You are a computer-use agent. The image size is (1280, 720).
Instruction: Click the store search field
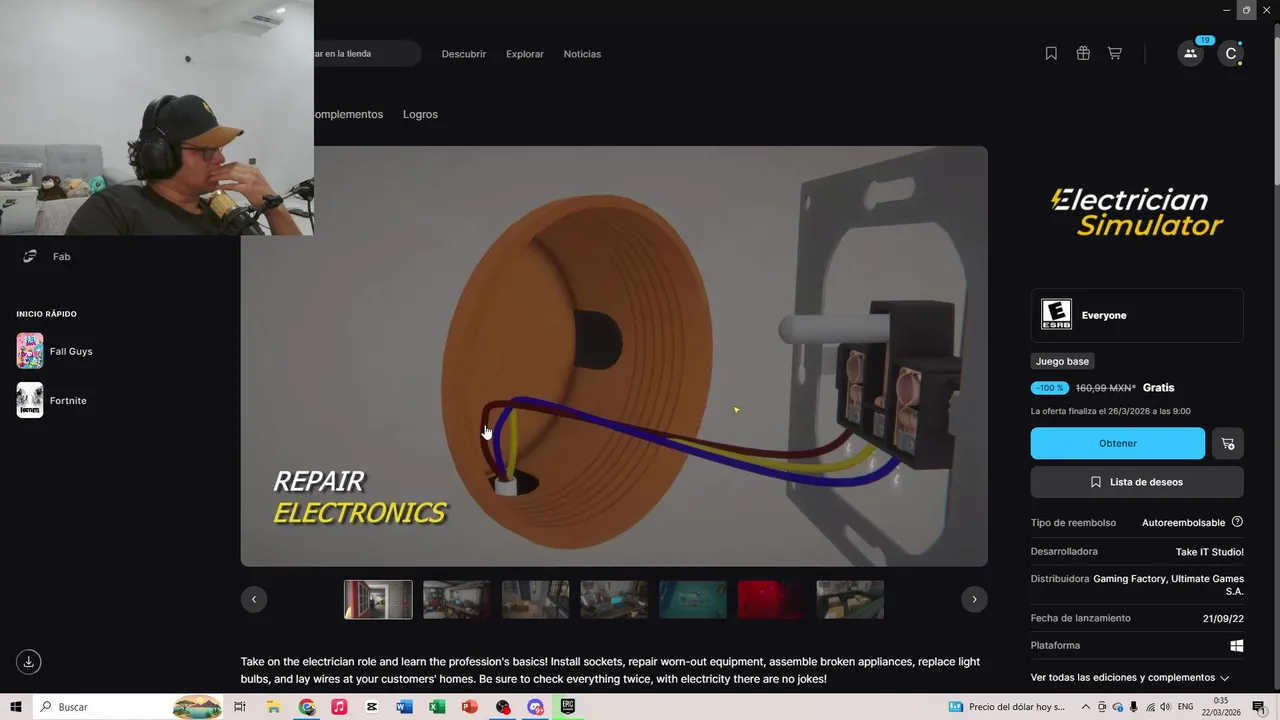click(x=367, y=54)
